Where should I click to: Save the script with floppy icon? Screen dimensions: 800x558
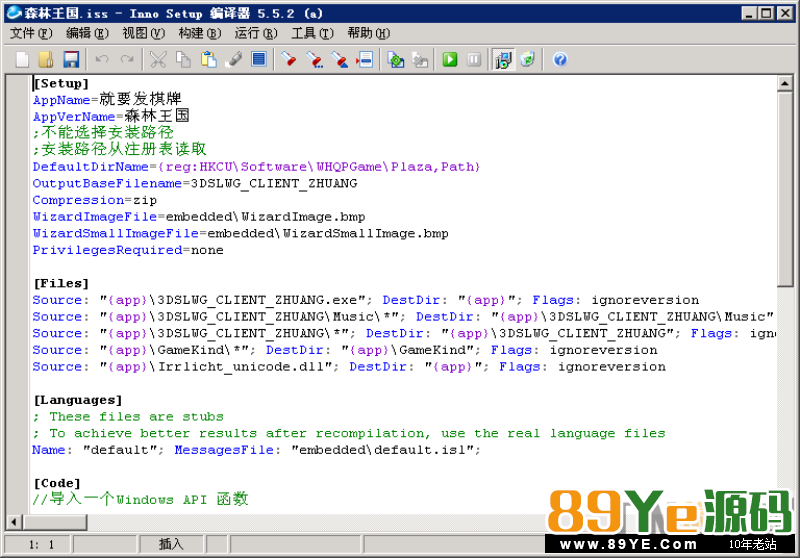71,60
